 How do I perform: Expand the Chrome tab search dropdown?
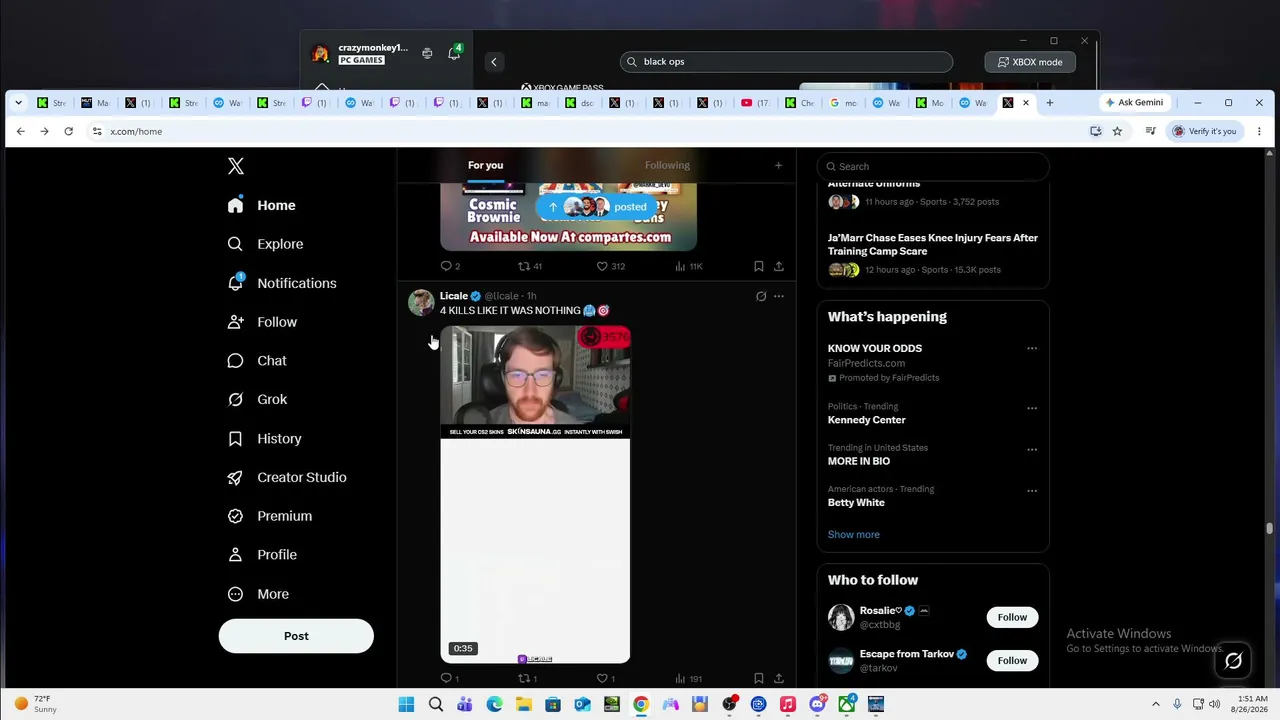18,103
